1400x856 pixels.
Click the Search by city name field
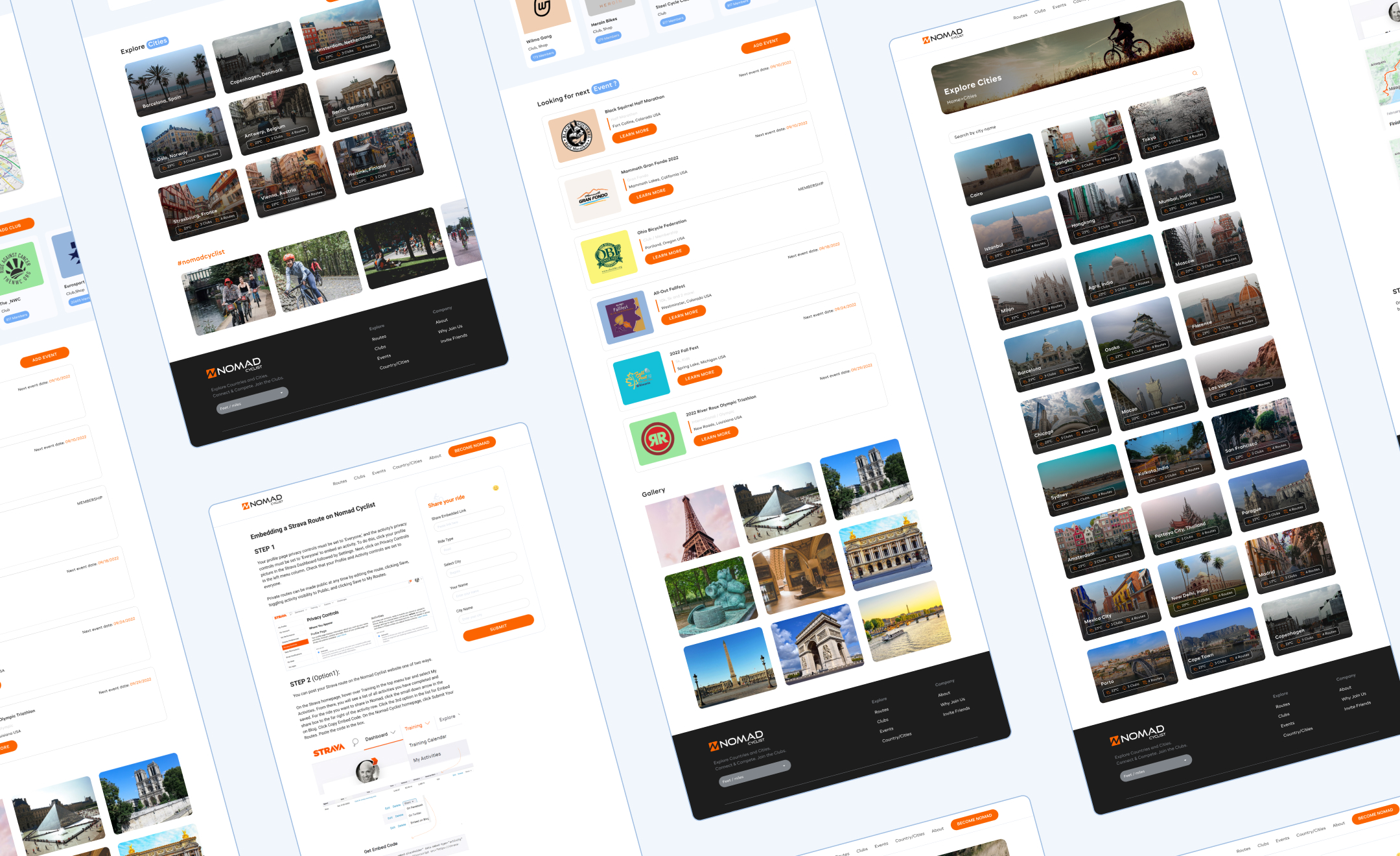click(975, 132)
